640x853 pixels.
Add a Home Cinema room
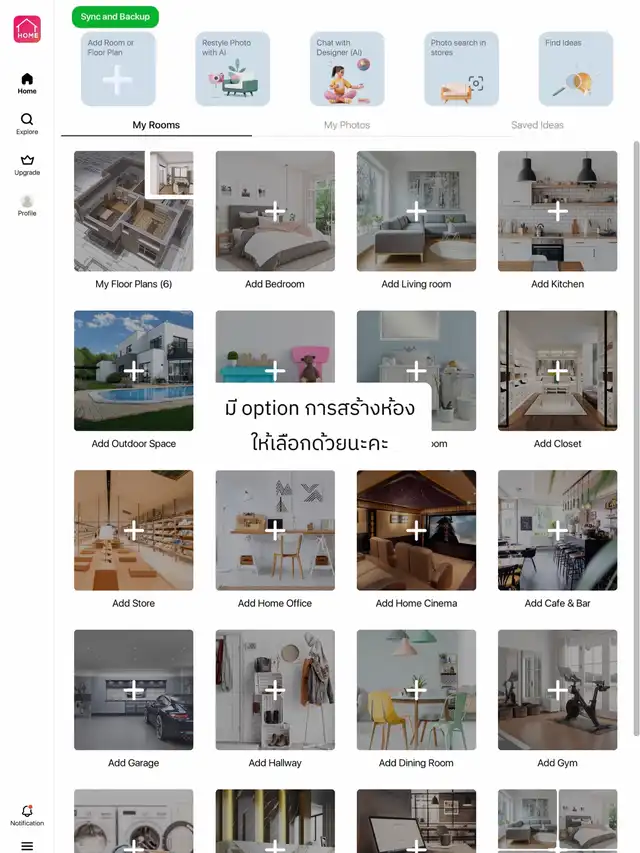point(416,531)
